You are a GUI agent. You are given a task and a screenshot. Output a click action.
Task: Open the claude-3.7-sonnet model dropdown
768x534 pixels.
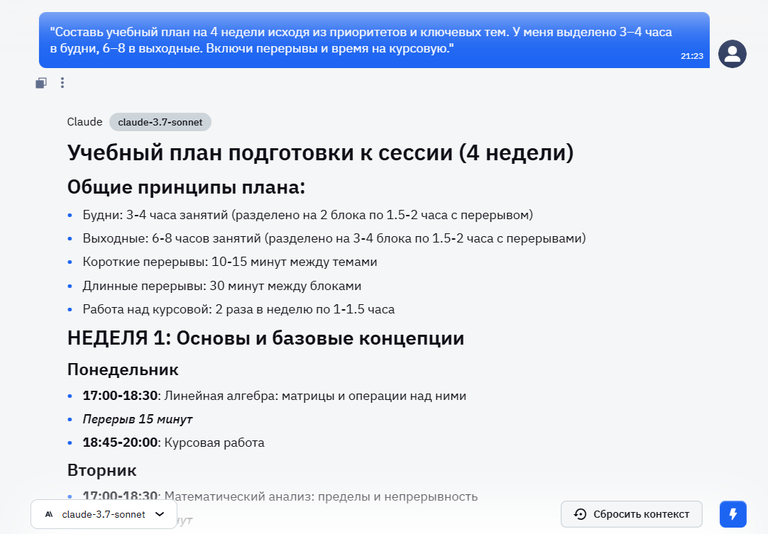click(104, 514)
